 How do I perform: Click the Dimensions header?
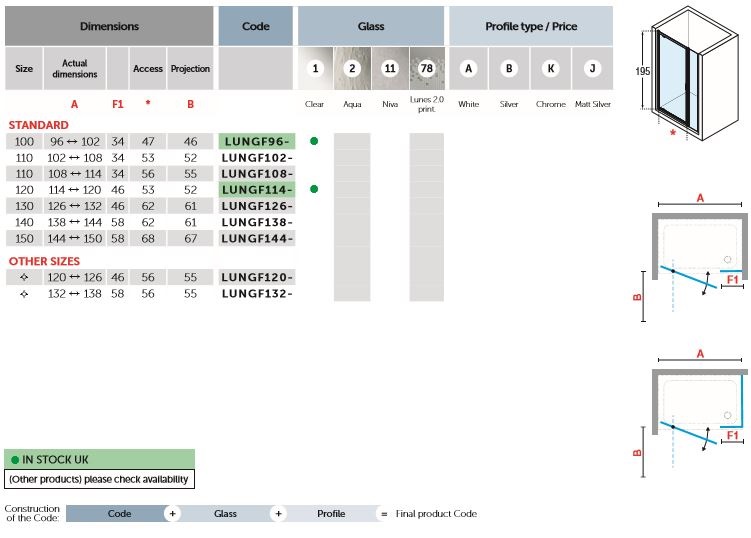[x=109, y=26]
